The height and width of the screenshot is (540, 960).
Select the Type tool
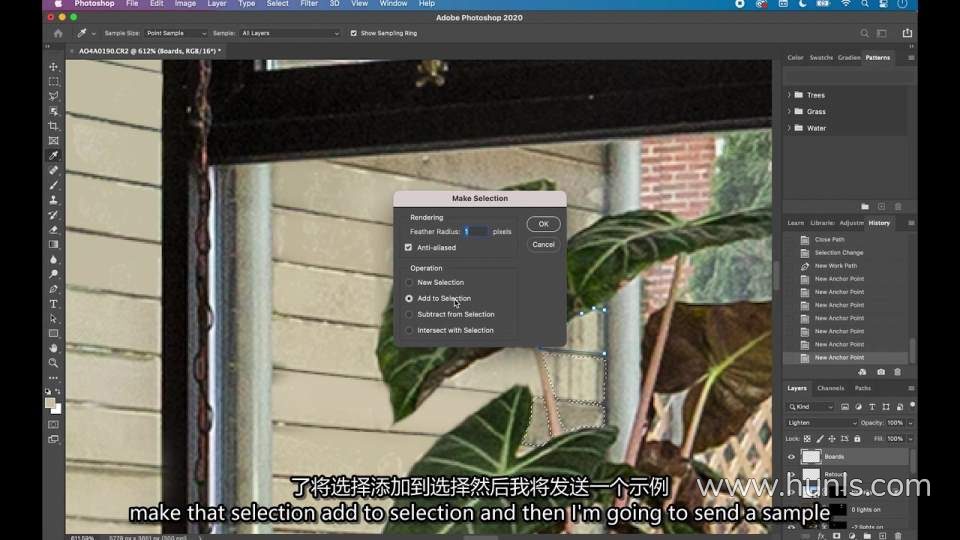click(54, 304)
